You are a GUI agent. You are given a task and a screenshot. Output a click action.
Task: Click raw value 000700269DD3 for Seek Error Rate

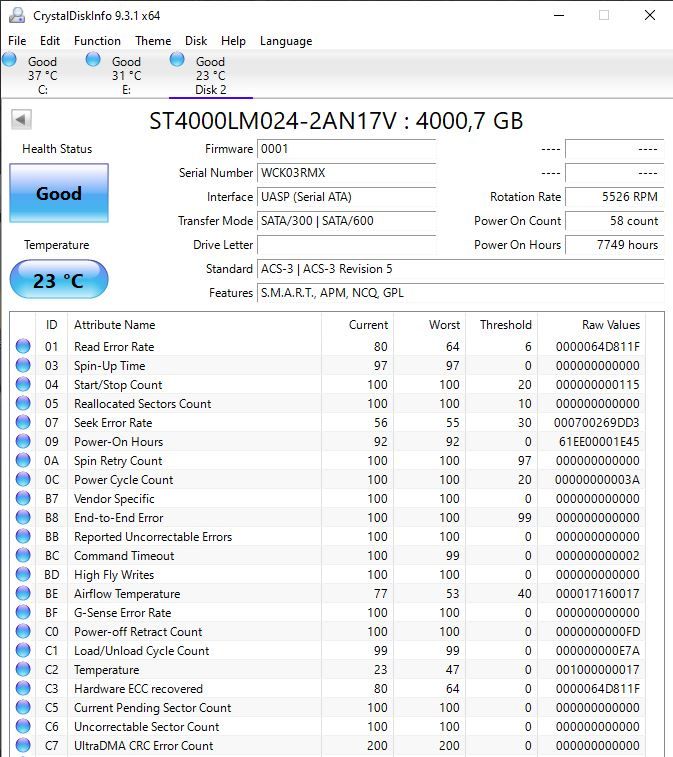click(597, 423)
